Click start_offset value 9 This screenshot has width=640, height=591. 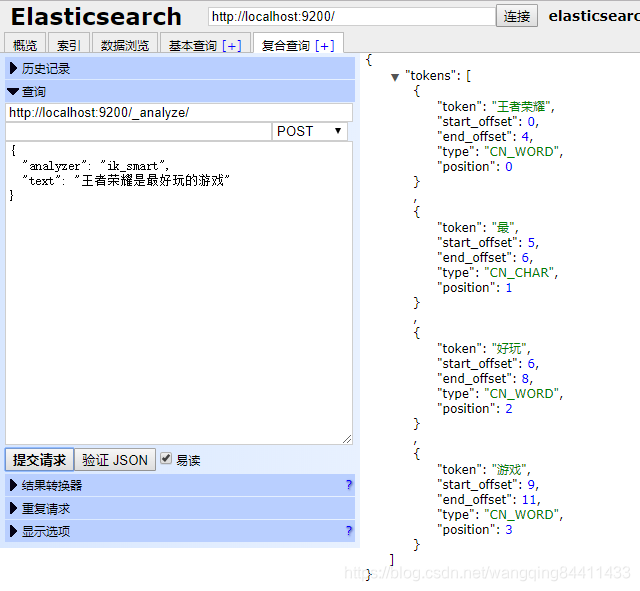click(x=531, y=485)
